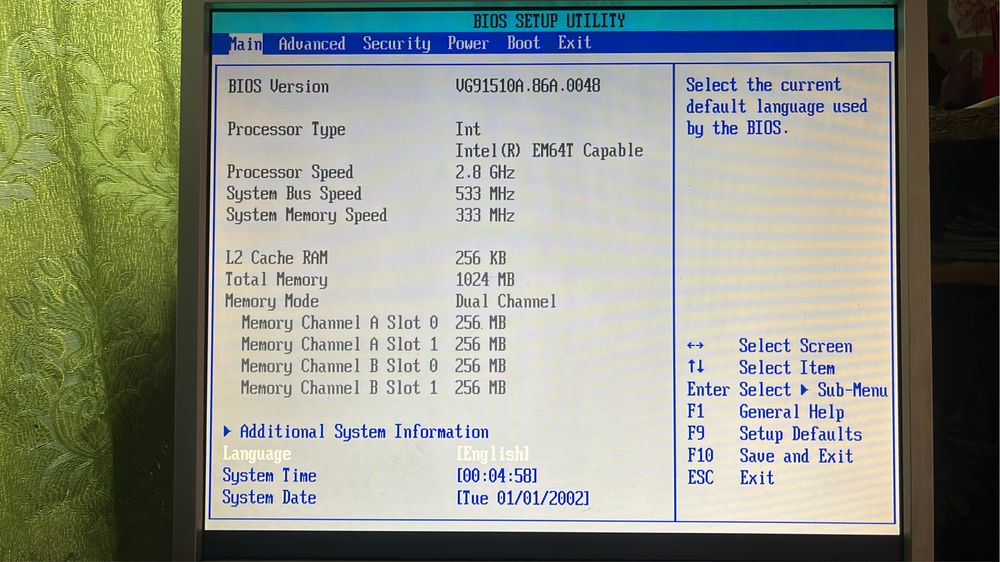Select the System Date label
This screenshot has height=562, width=1000.
[269, 497]
